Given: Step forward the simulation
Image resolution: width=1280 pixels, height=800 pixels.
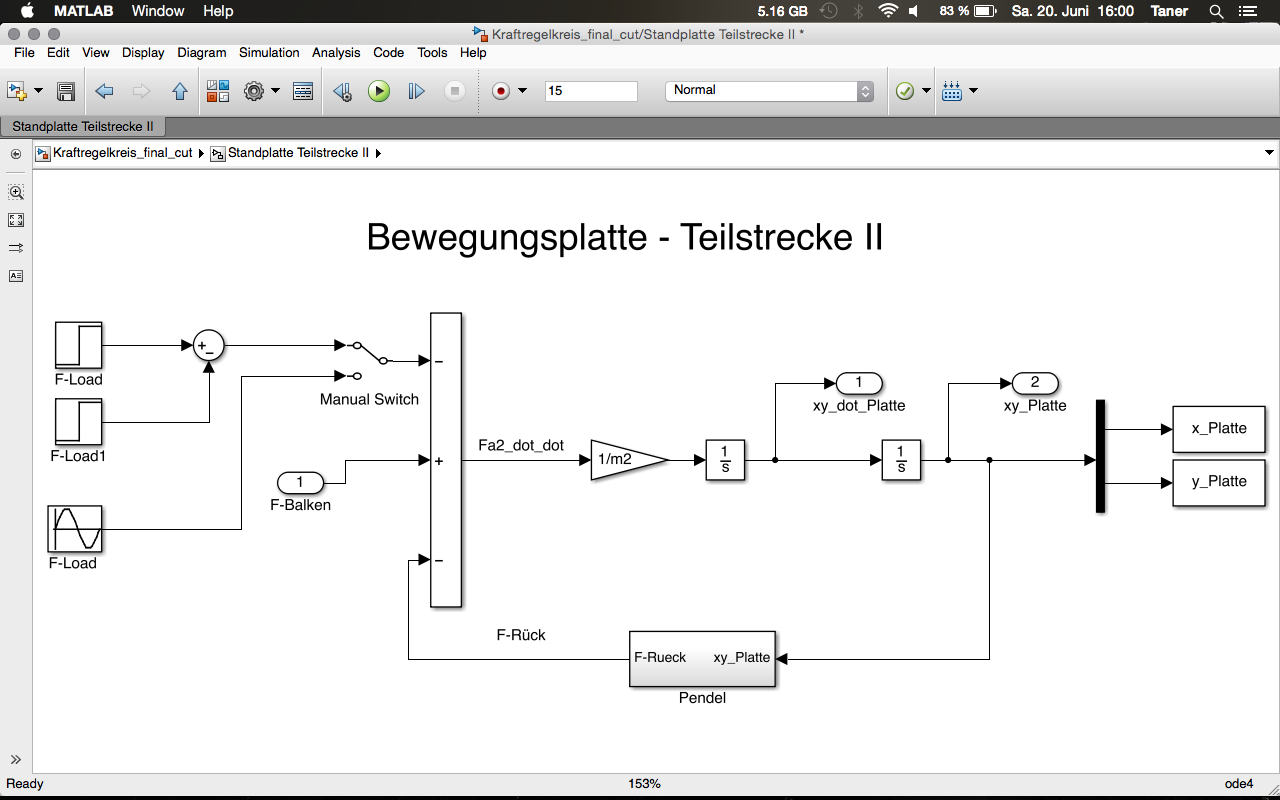Looking at the screenshot, I should 416,91.
